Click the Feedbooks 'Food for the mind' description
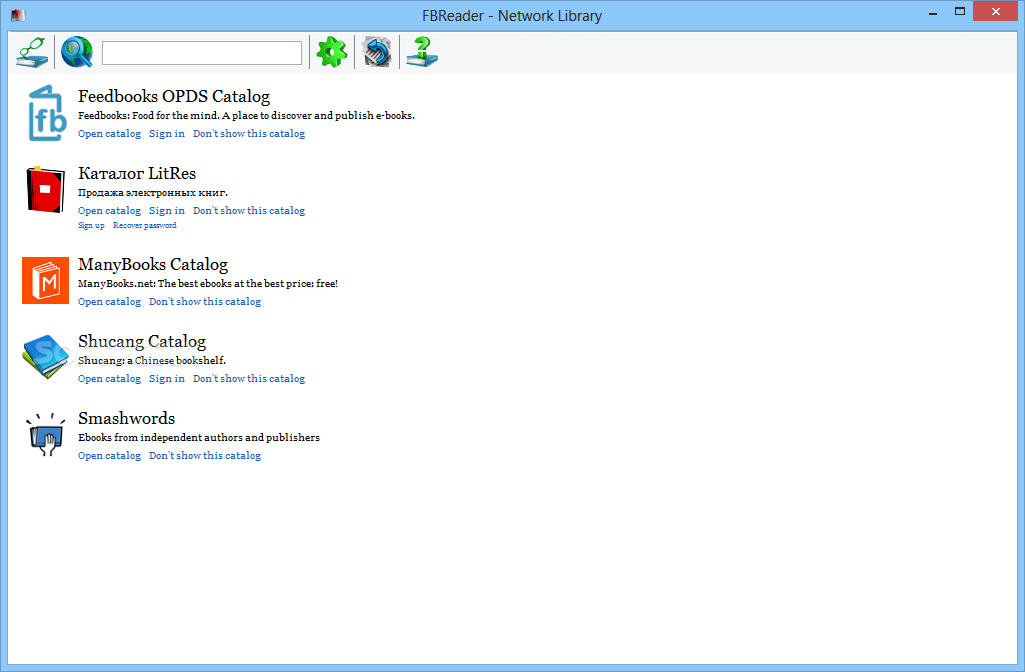 click(x=246, y=116)
